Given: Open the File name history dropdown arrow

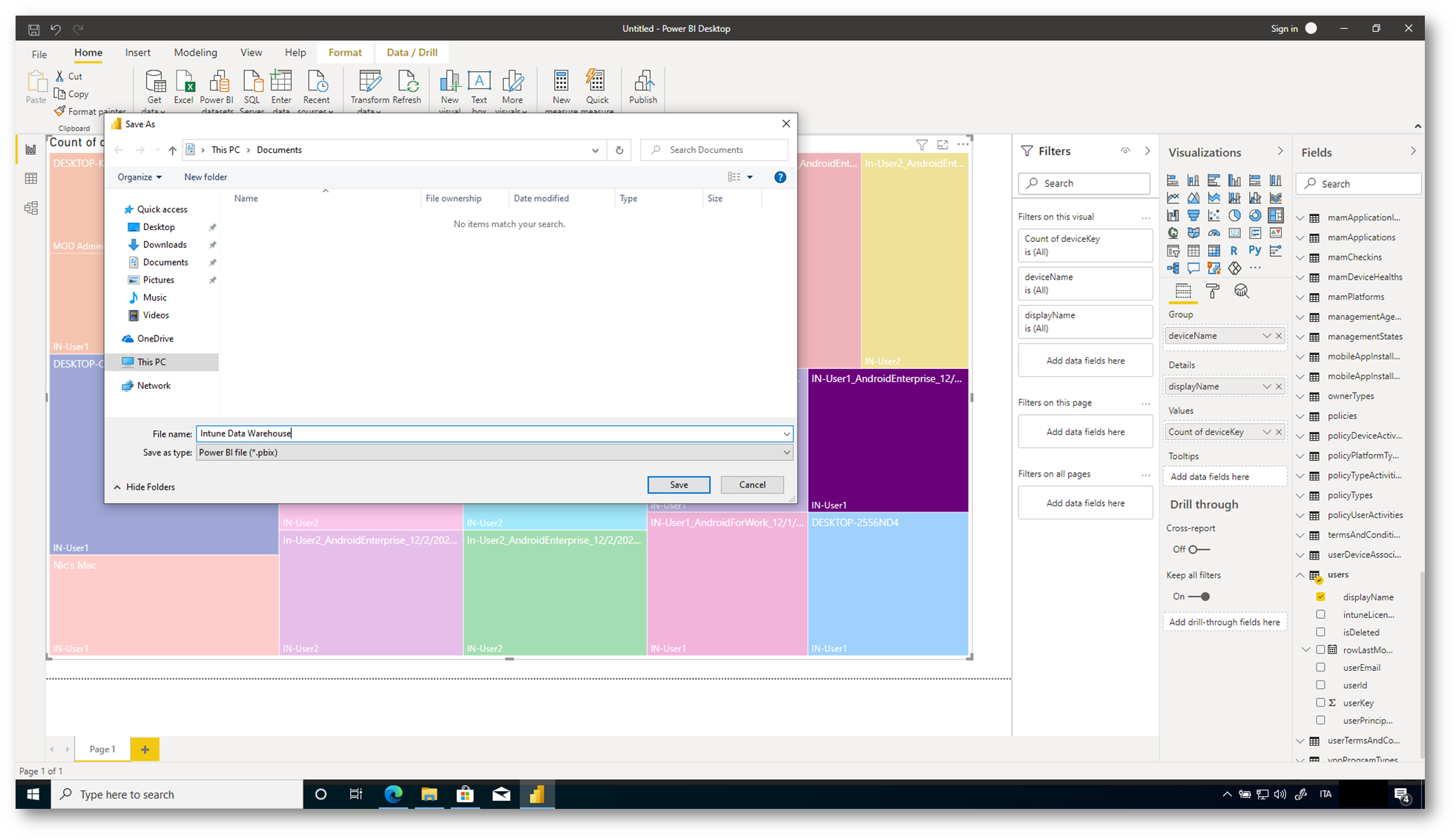Looking at the screenshot, I should (x=786, y=434).
